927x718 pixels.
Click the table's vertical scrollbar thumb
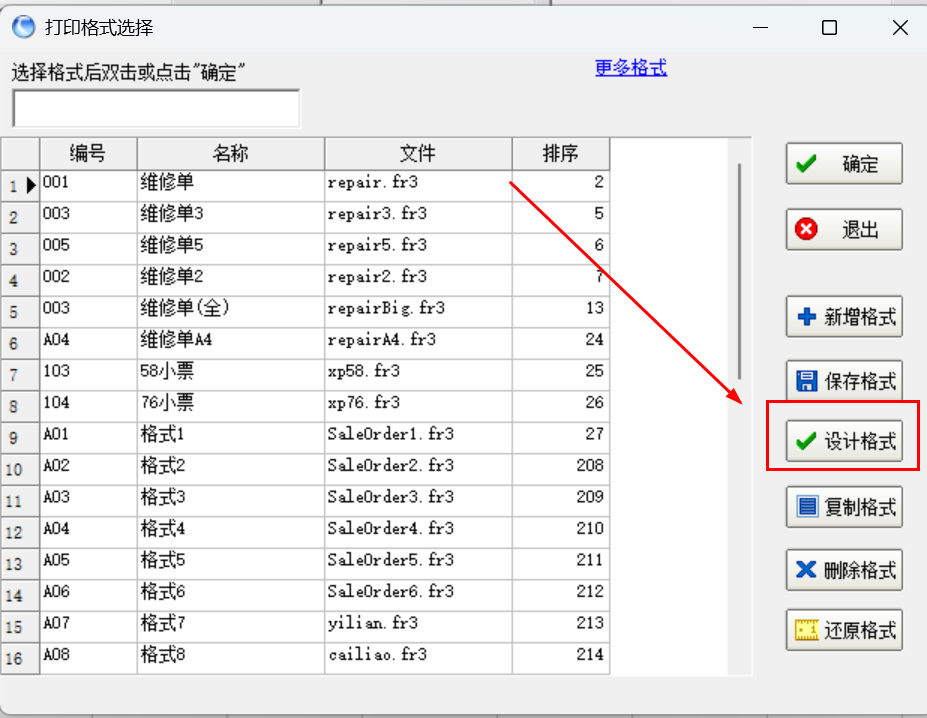coord(739,271)
